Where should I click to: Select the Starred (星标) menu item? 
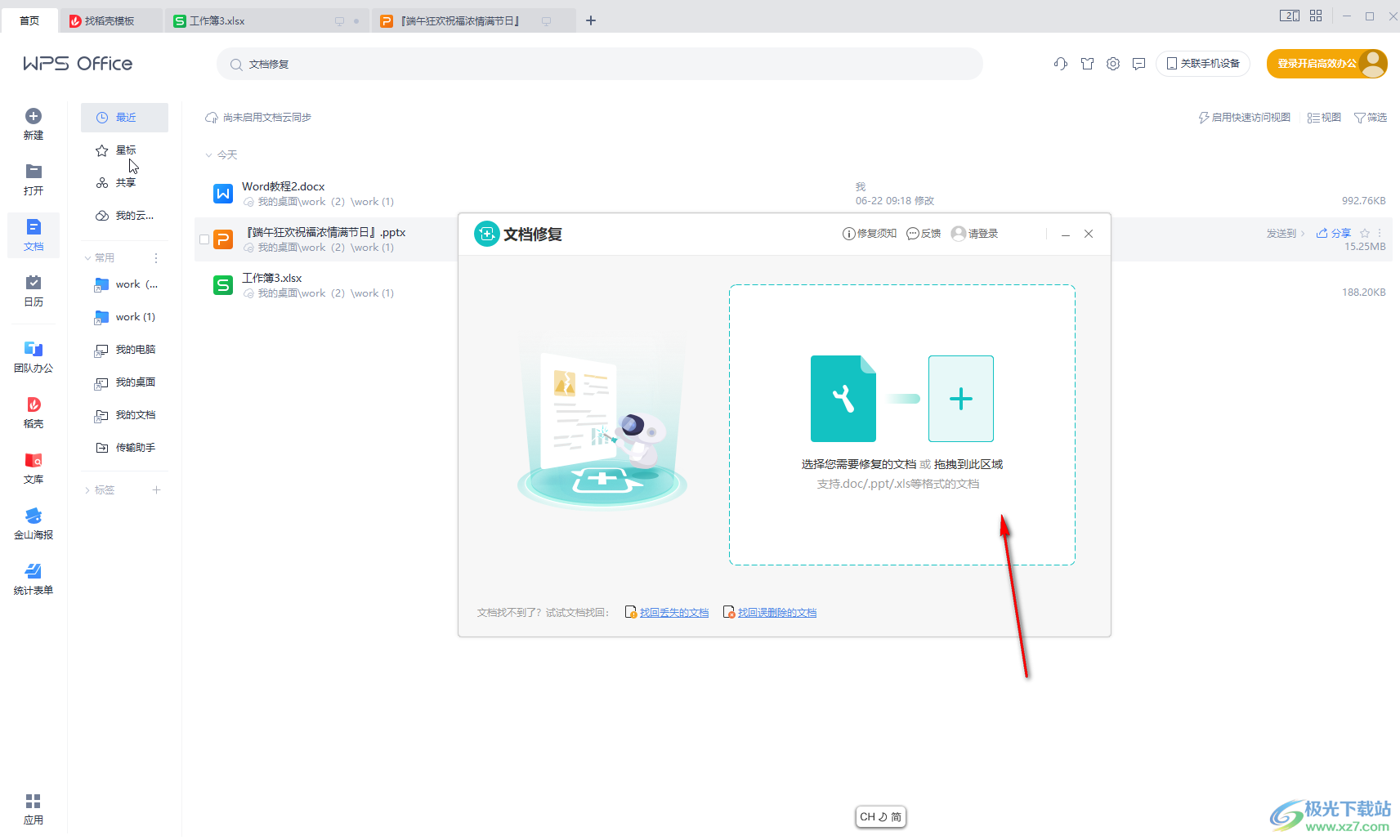(x=125, y=150)
